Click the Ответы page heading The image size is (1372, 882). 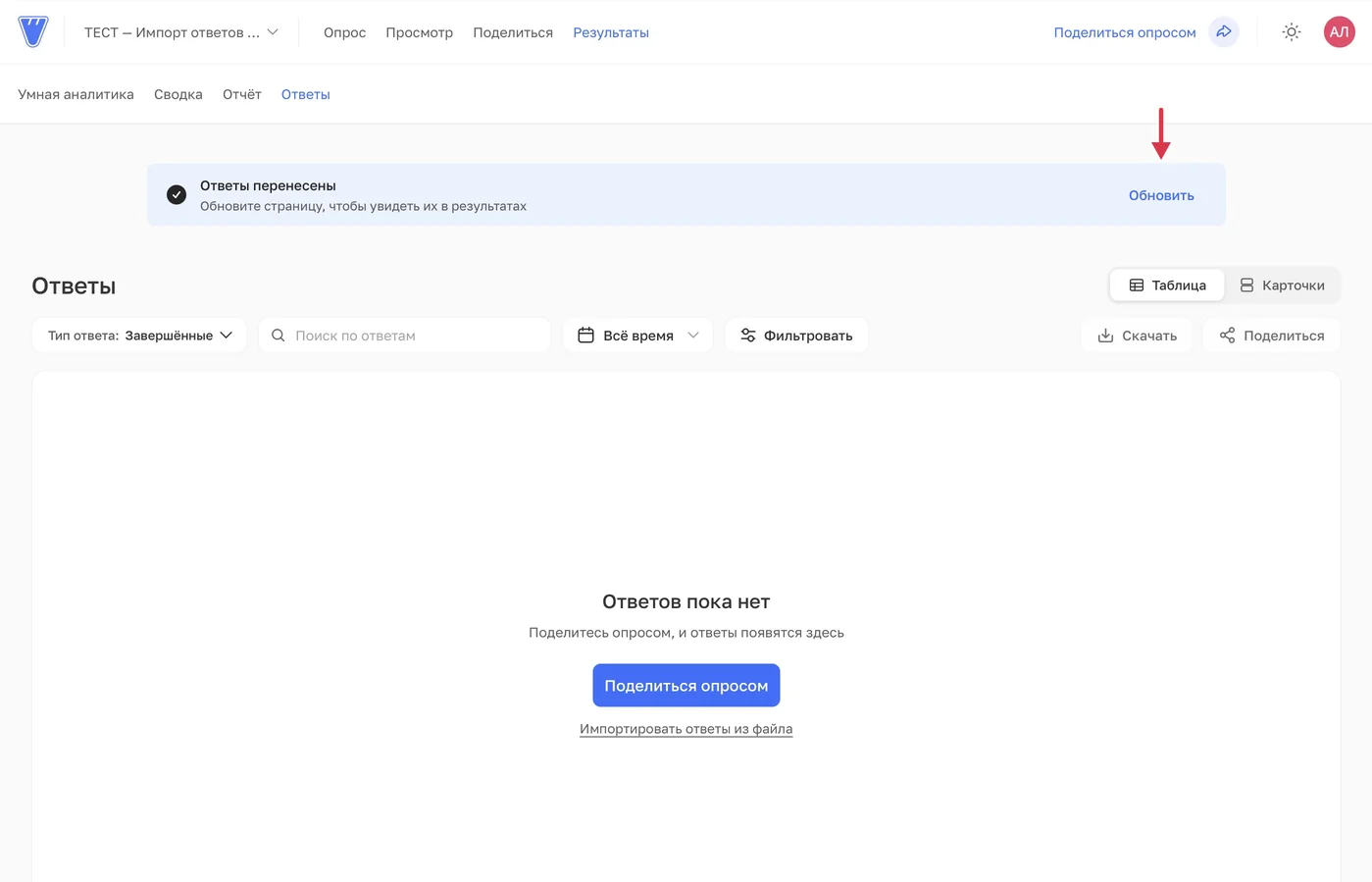[x=74, y=285]
